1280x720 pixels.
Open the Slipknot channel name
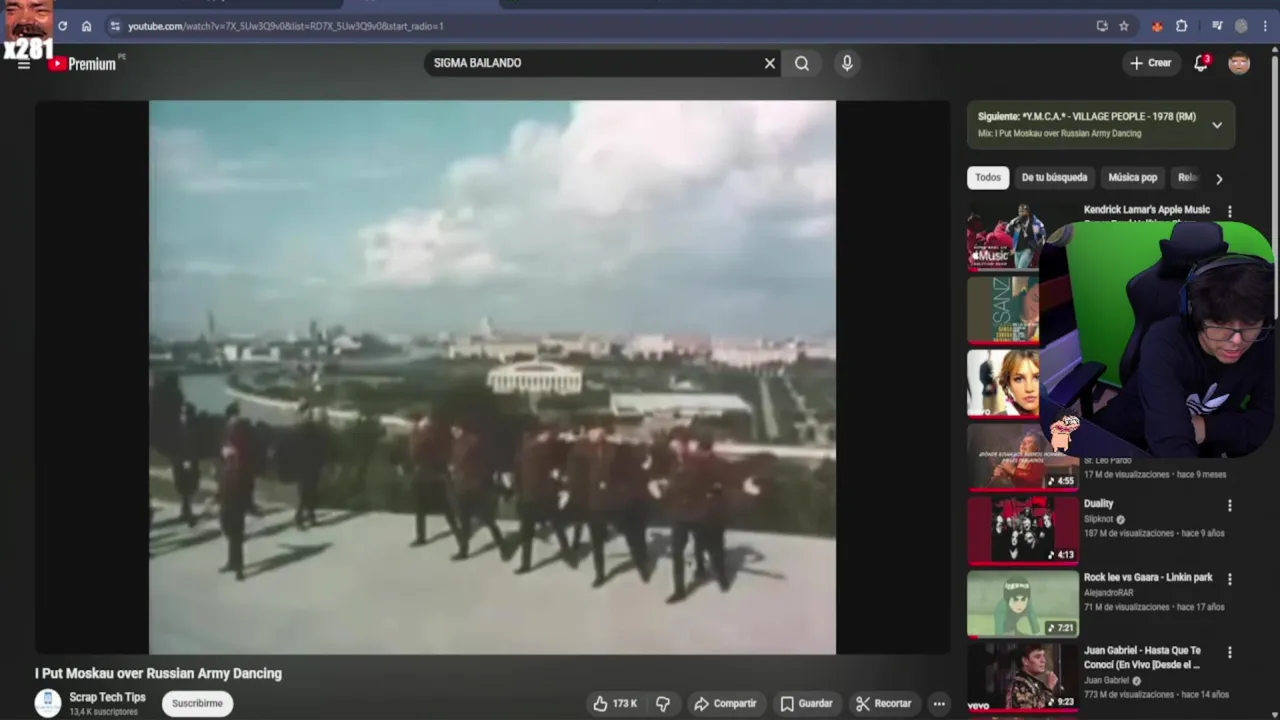(1098, 519)
